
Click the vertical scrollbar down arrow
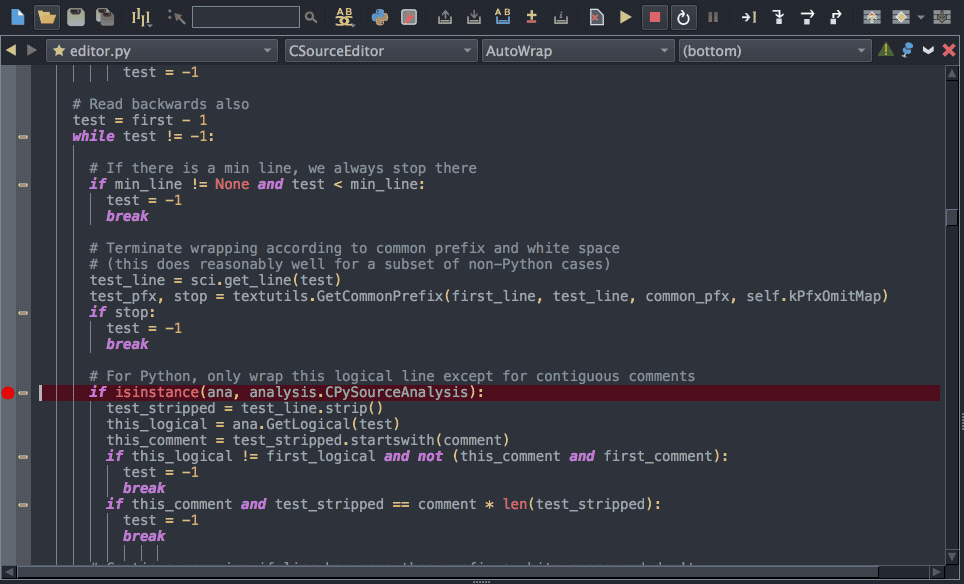point(952,555)
